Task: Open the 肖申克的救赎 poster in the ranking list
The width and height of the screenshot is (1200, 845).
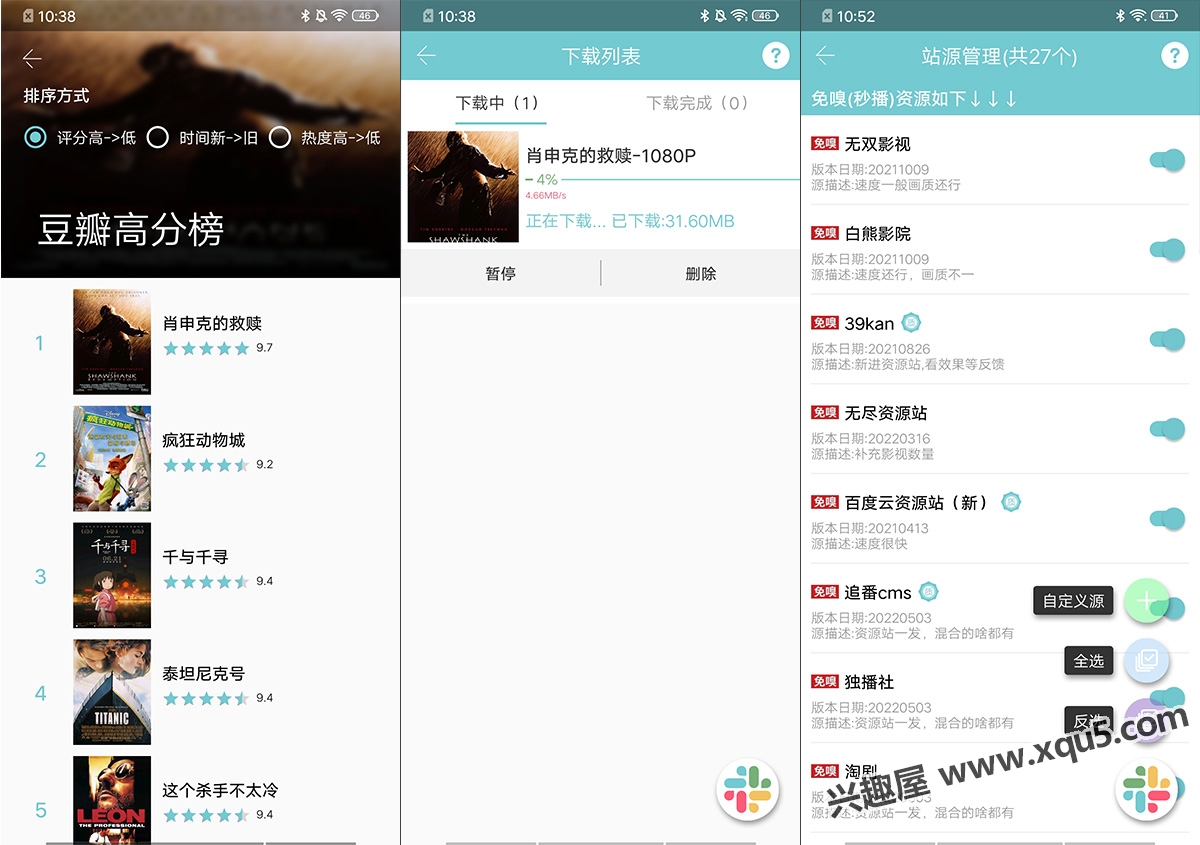Action: click(112, 342)
